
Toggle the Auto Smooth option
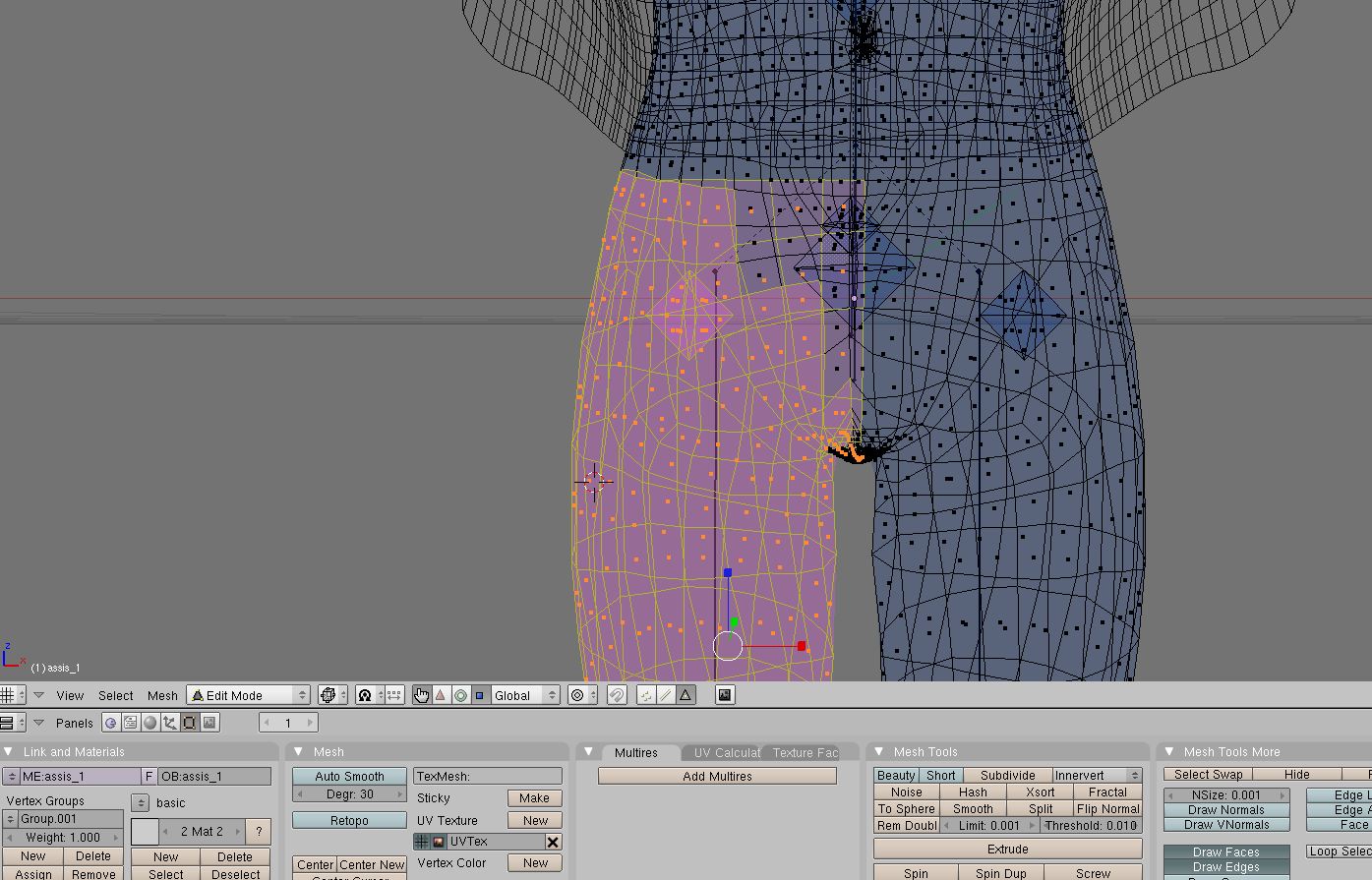tap(349, 776)
